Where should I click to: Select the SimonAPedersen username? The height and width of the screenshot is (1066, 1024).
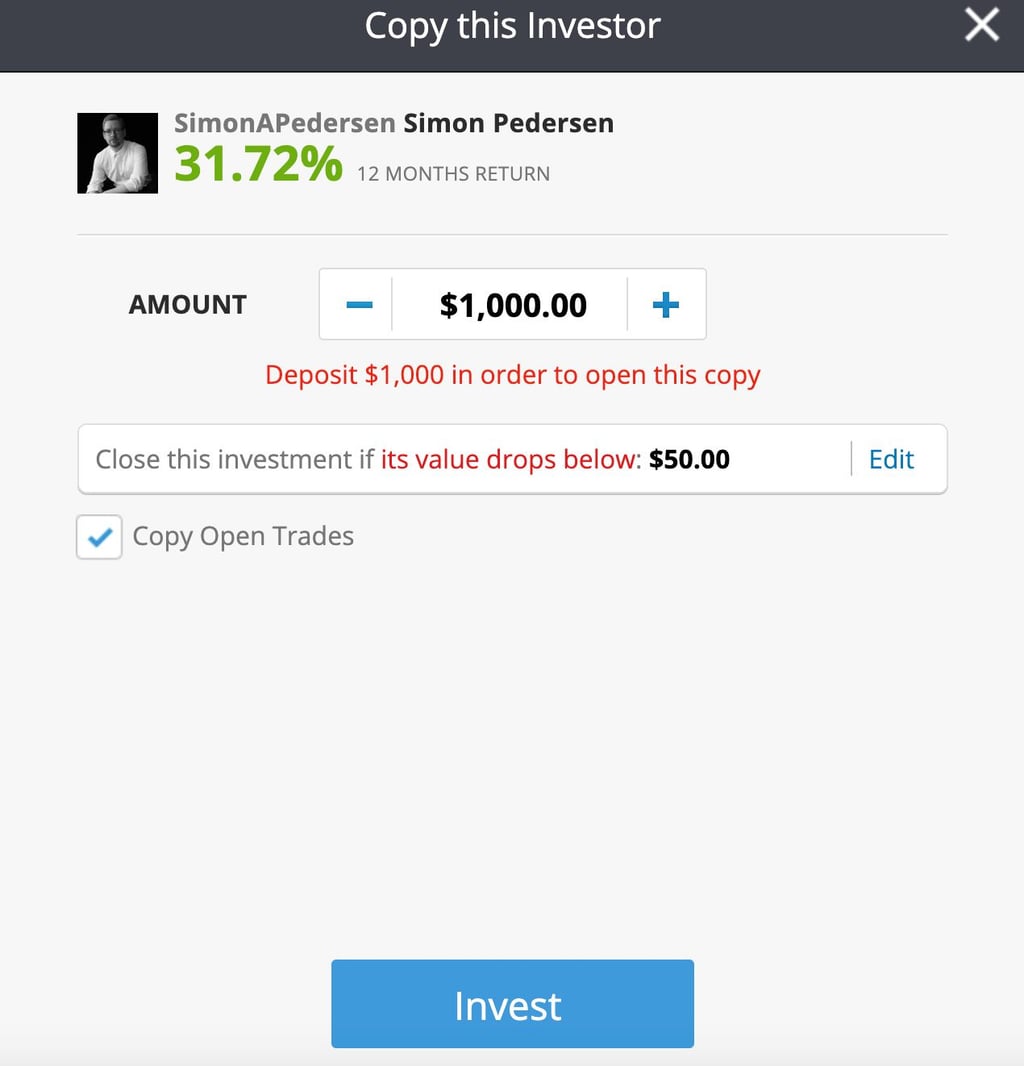[x=282, y=122]
